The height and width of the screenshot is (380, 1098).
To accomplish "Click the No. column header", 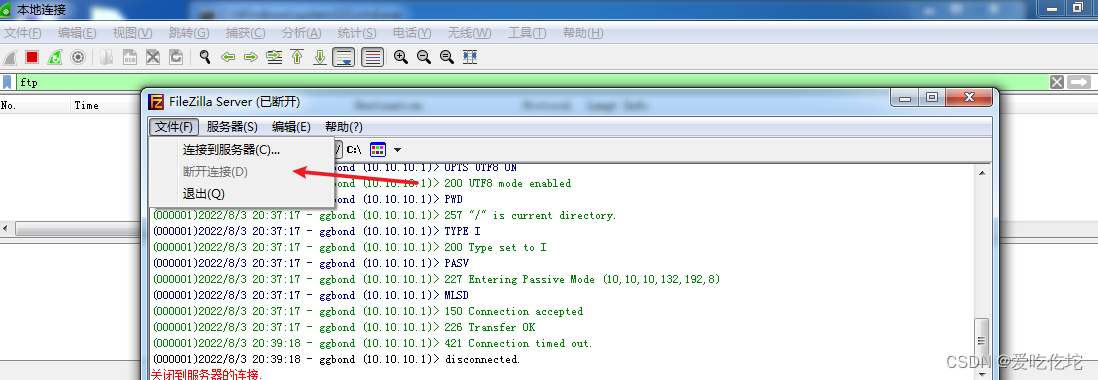I will pyautogui.click(x=35, y=105).
